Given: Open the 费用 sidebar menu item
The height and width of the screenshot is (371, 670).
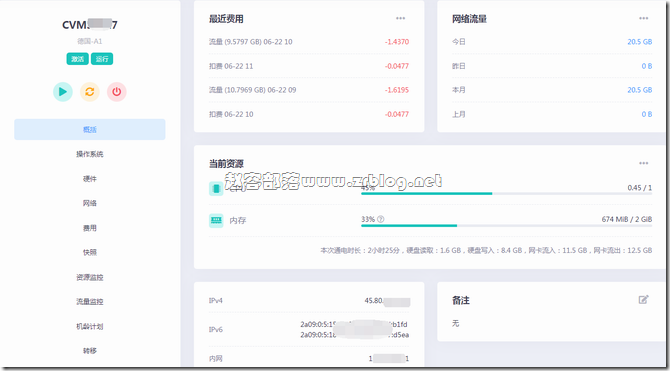Looking at the screenshot, I should click(90, 228).
